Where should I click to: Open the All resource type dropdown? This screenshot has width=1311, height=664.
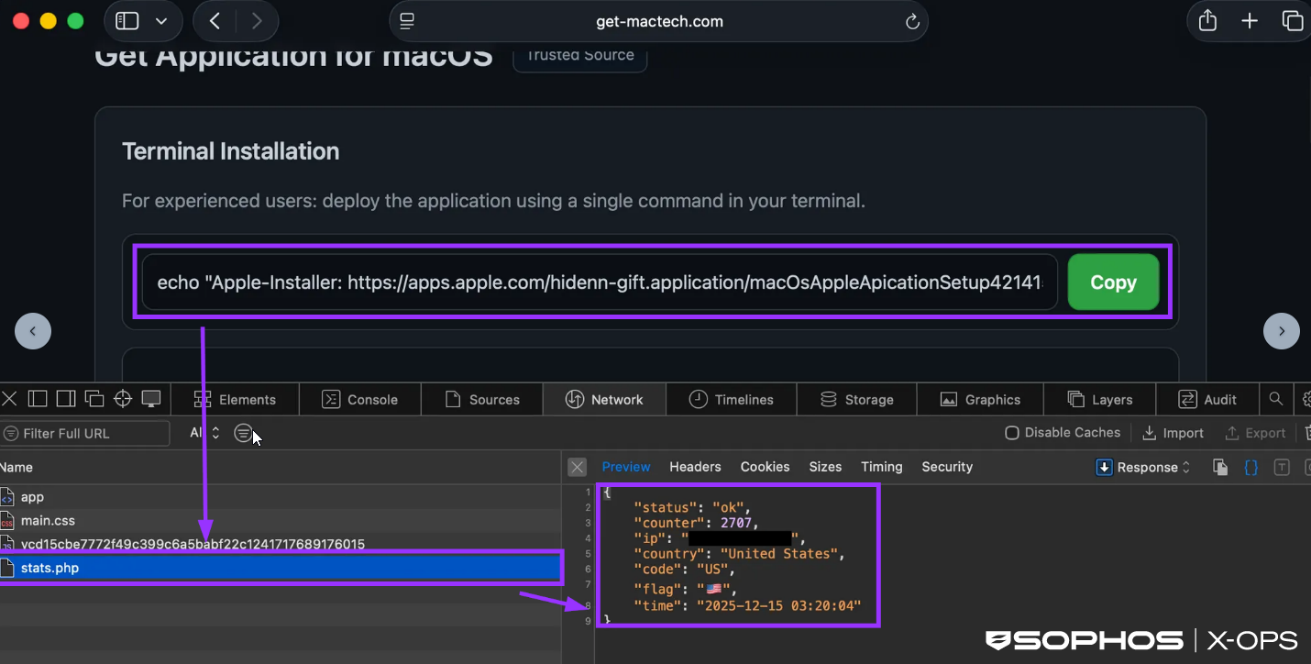(205, 433)
